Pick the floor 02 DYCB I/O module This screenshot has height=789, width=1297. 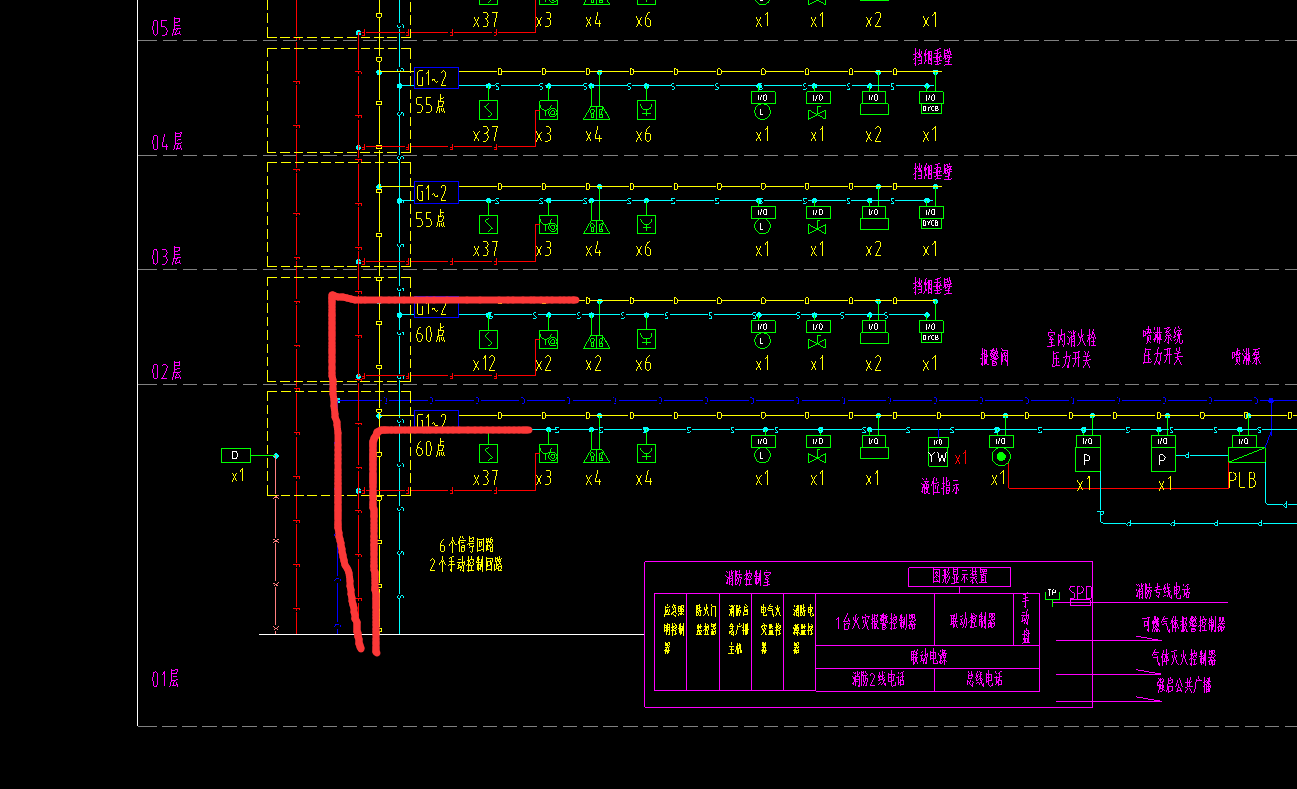pos(931,331)
